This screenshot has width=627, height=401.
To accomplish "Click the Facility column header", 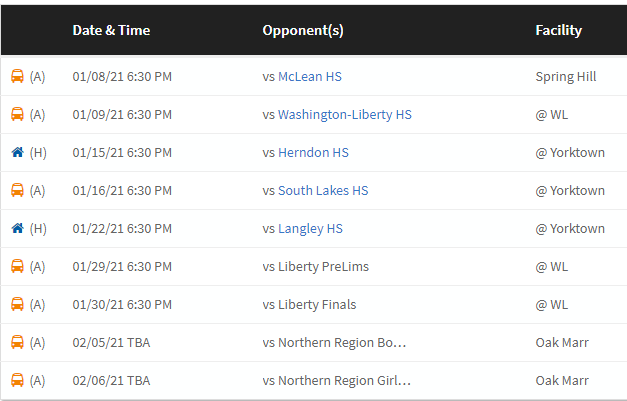I will 559,30.
